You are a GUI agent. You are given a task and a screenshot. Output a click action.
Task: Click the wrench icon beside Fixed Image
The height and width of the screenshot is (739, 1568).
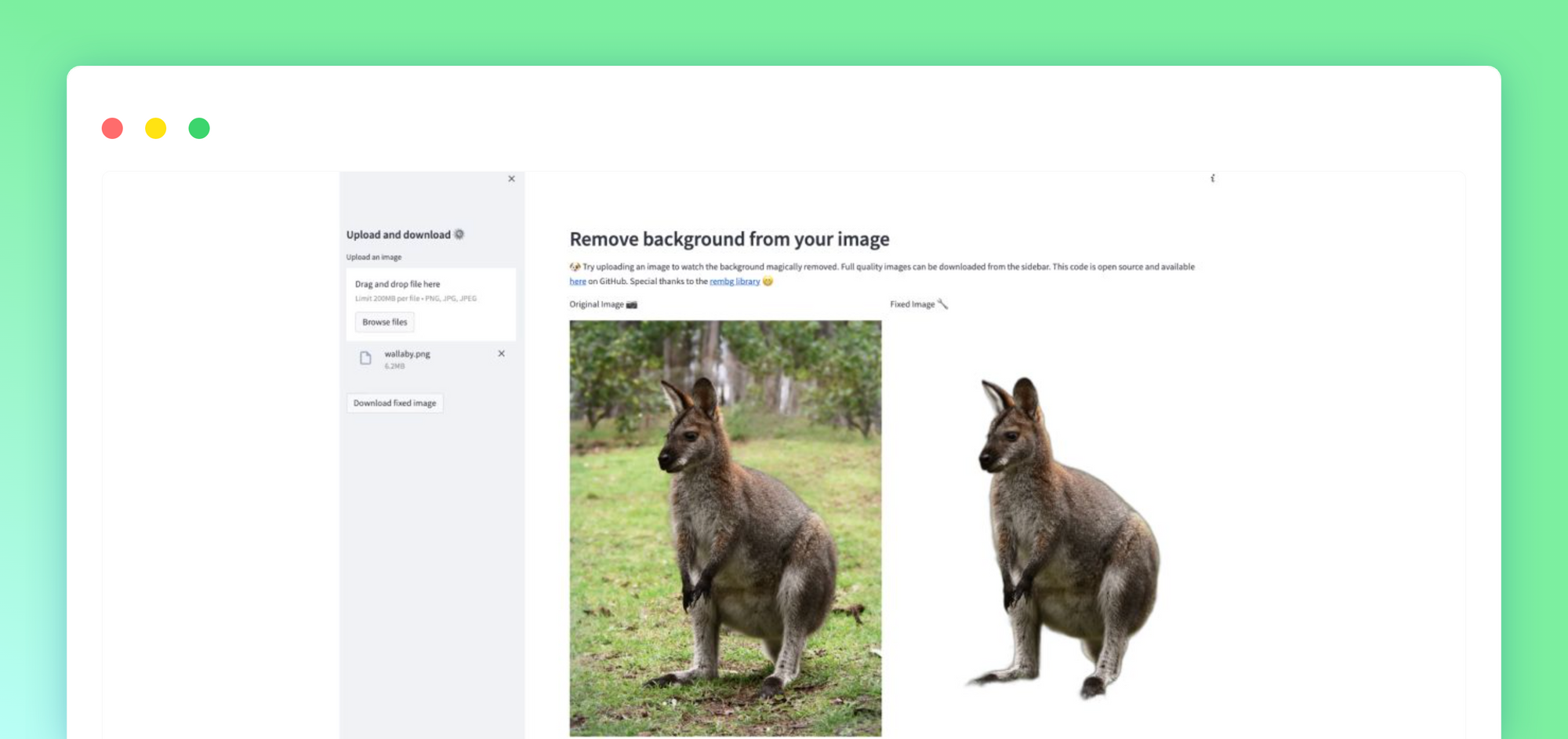coord(943,304)
